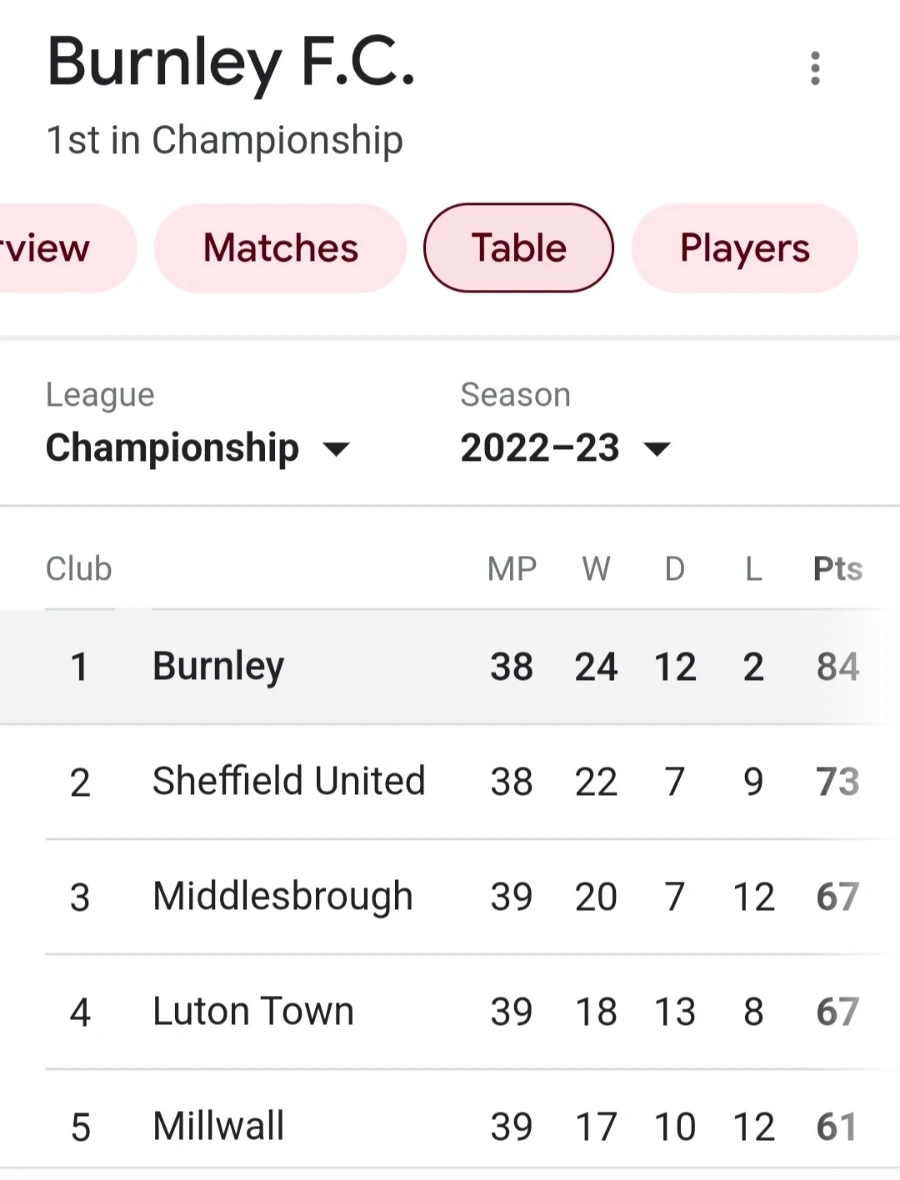Click the arrow next to 2022–23
This screenshot has height=1180, width=900.
[656, 449]
